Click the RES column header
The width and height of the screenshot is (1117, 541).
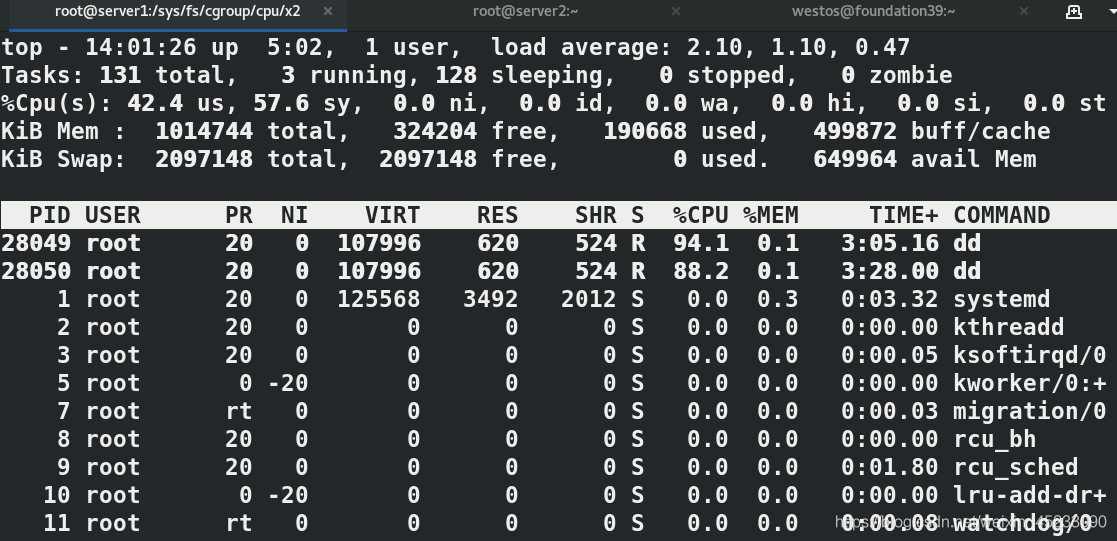[x=498, y=215]
